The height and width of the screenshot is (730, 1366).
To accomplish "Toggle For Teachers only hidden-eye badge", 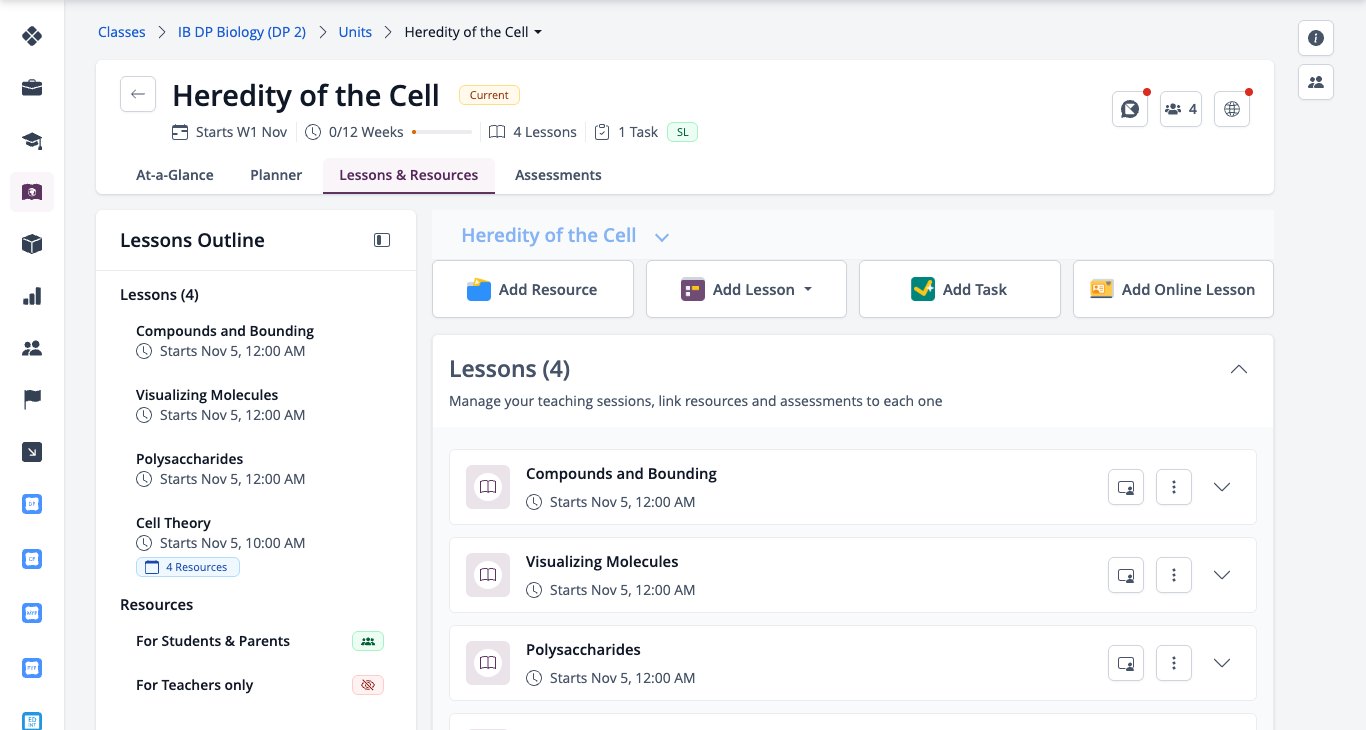I will click(368, 685).
